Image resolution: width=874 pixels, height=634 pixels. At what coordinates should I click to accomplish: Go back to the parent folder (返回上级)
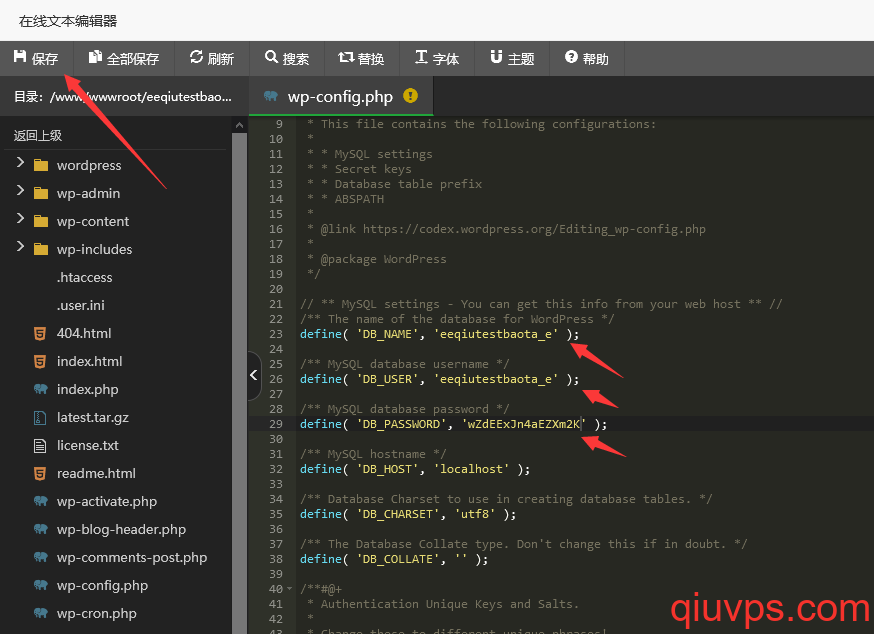point(38,135)
